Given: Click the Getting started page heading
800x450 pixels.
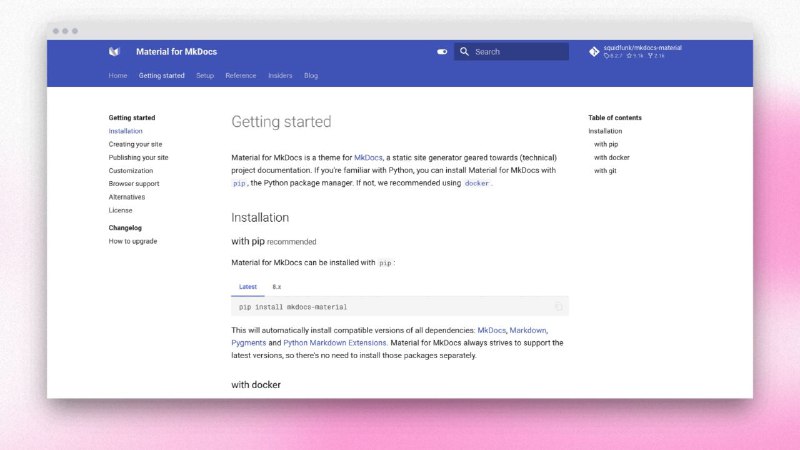Looking at the screenshot, I should [x=281, y=122].
